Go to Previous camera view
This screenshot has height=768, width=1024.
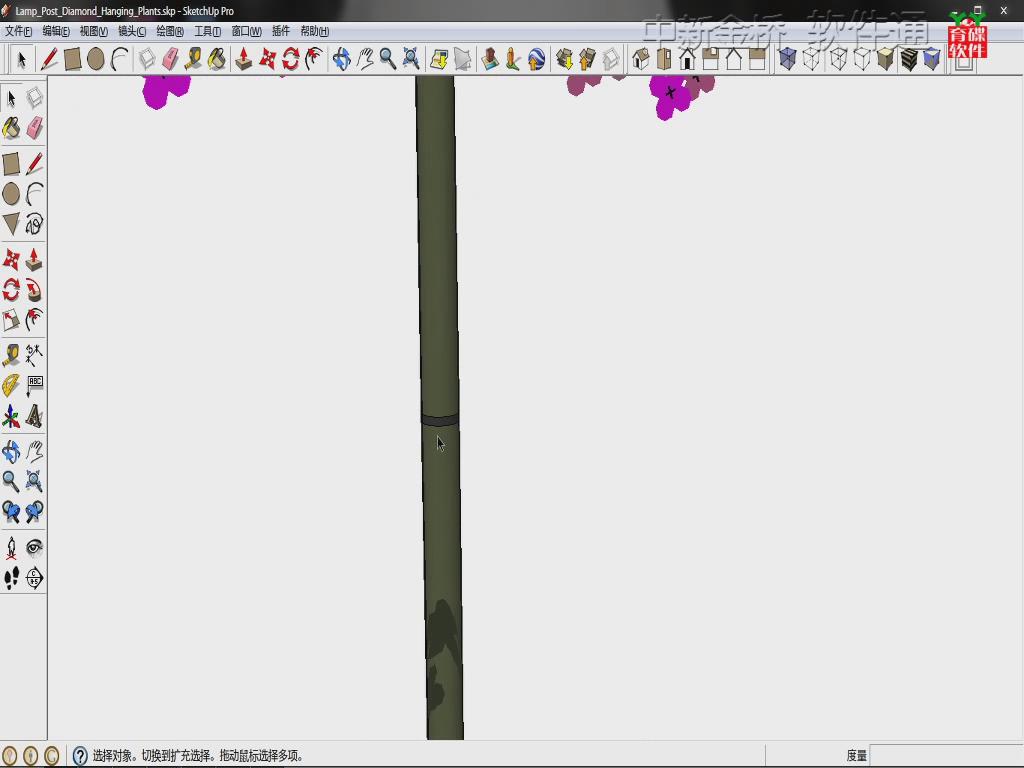coord(11,511)
